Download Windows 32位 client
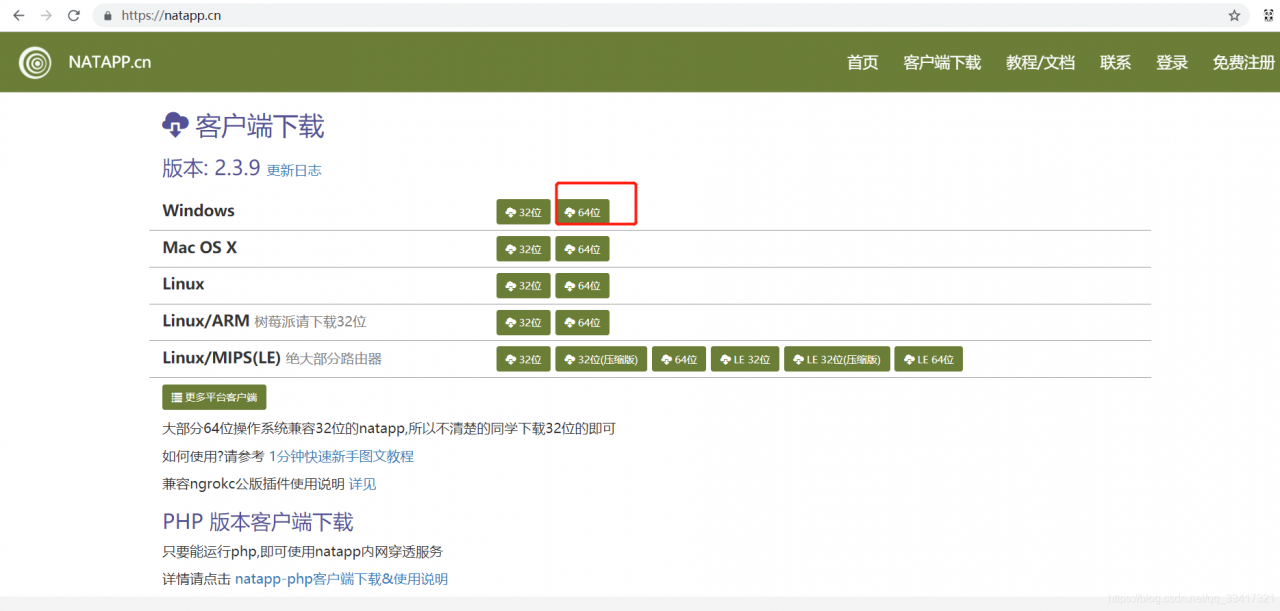The width and height of the screenshot is (1280, 611). 523,212
